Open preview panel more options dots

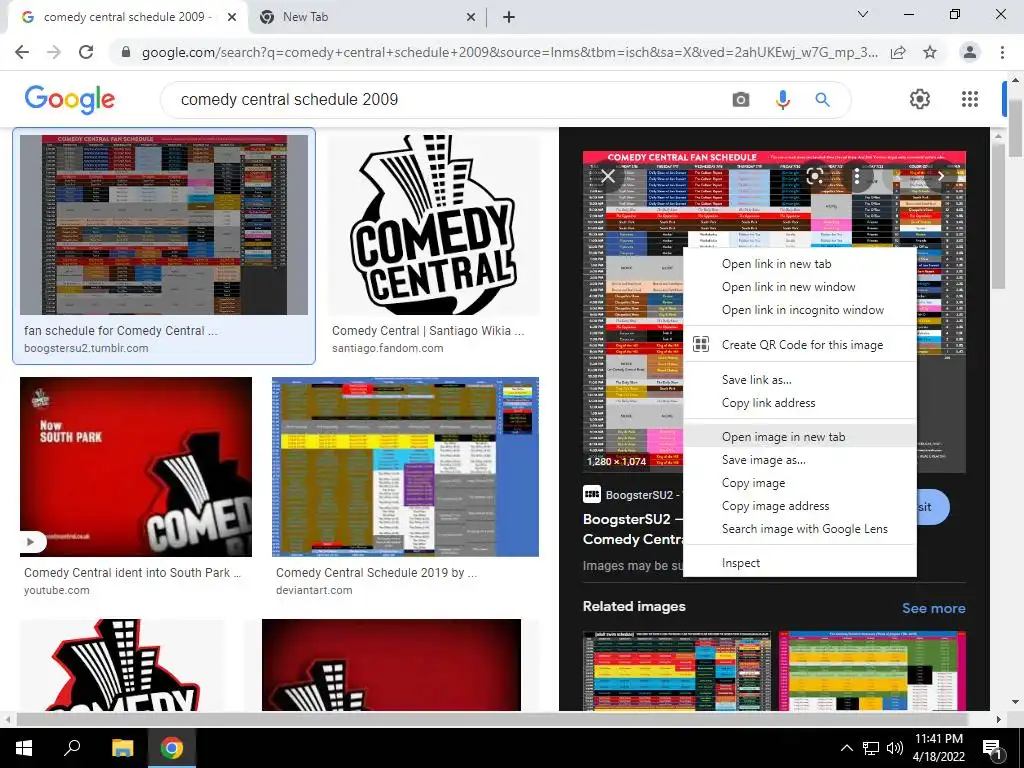coord(857,176)
